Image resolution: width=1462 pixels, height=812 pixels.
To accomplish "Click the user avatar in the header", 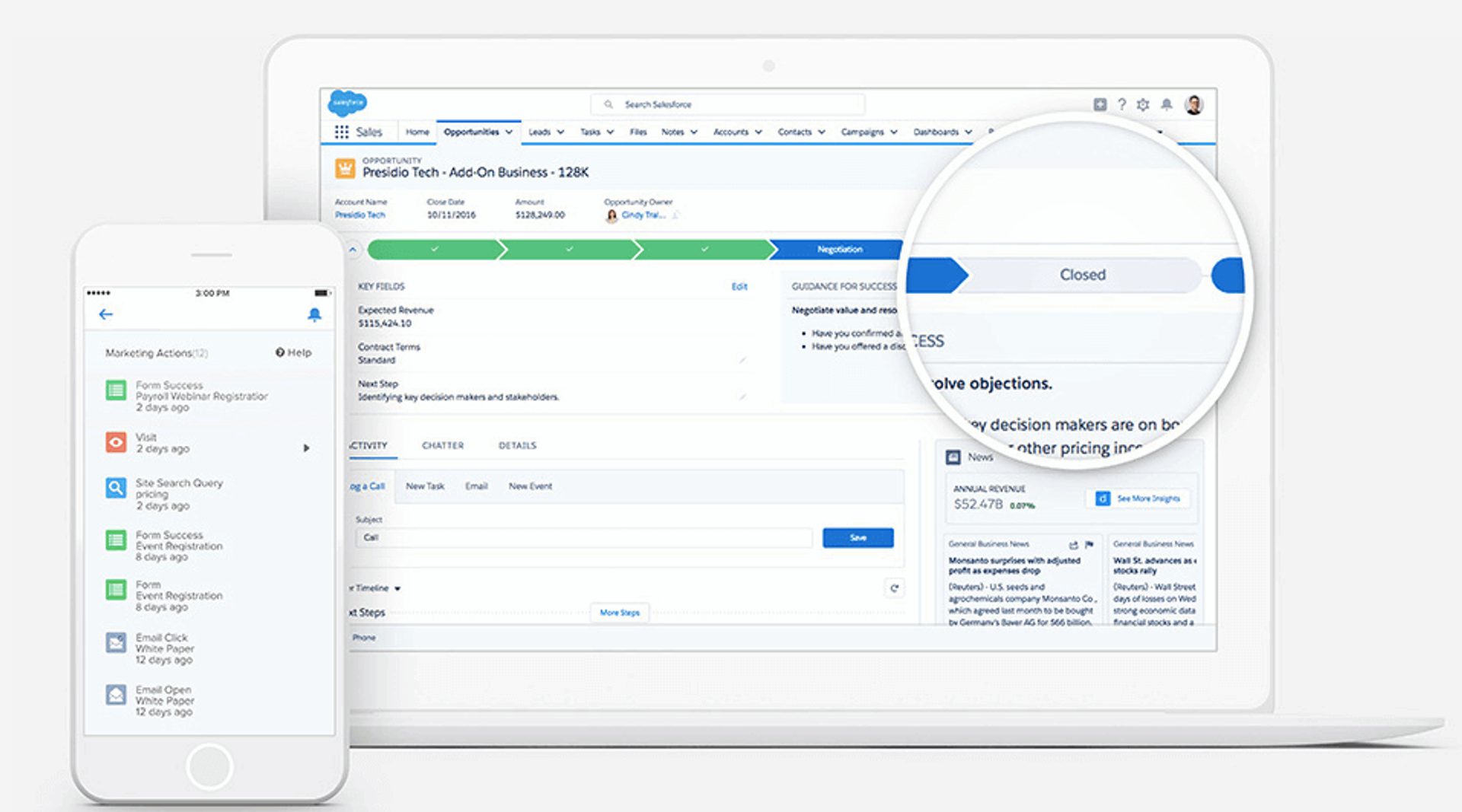I will coord(1194,104).
